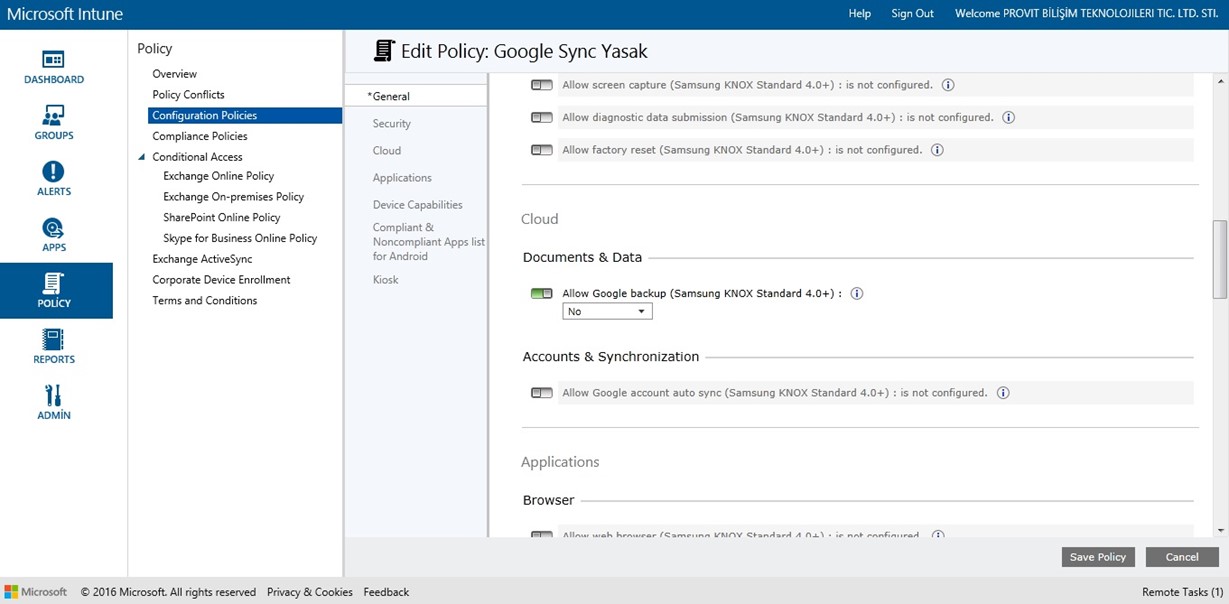Screen dimensions: 1229x604
Task: Open Remote Tasks (1) panel
Action: tap(1182, 592)
